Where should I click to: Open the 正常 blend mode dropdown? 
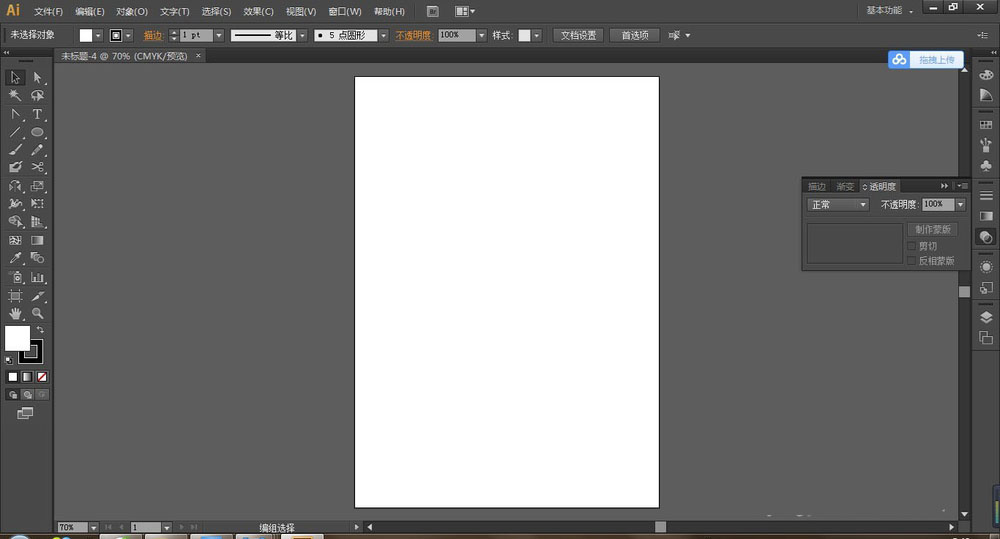point(838,204)
